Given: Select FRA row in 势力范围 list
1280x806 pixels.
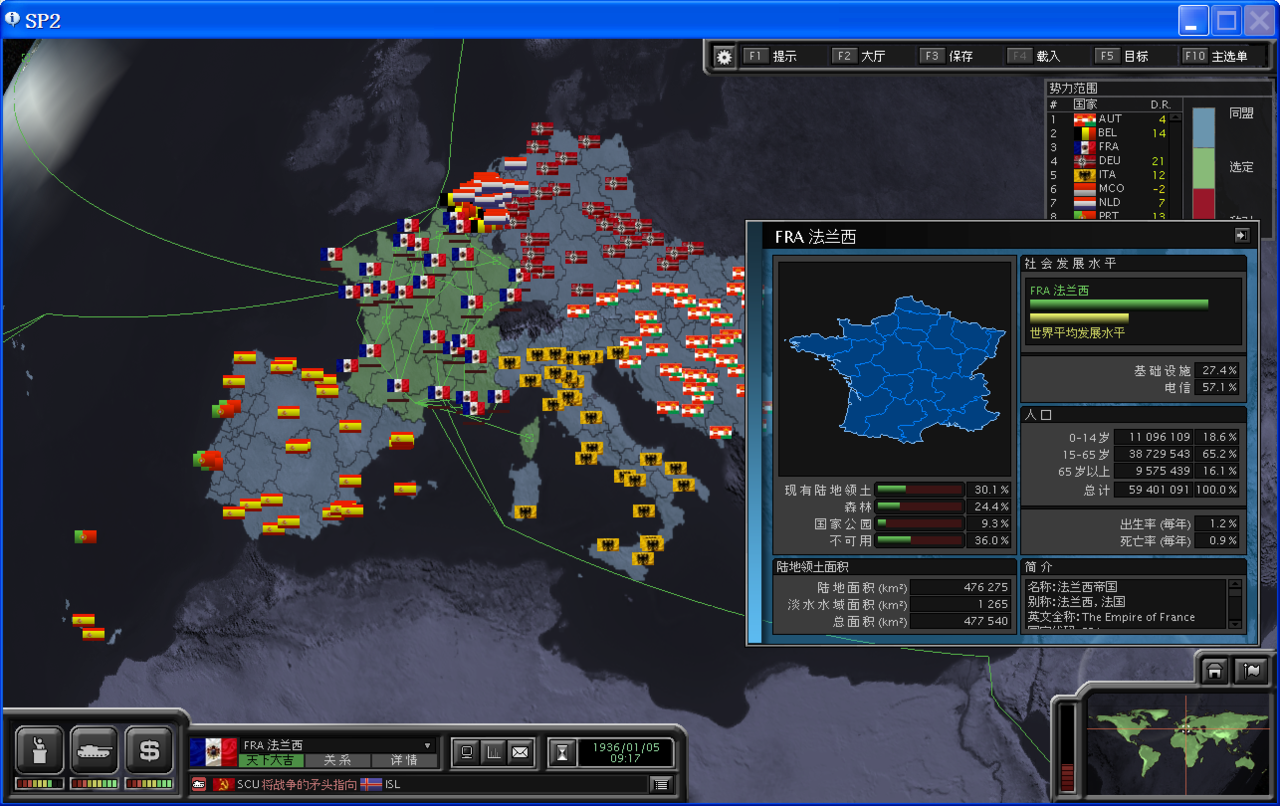Looking at the screenshot, I should (x=1108, y=147).
